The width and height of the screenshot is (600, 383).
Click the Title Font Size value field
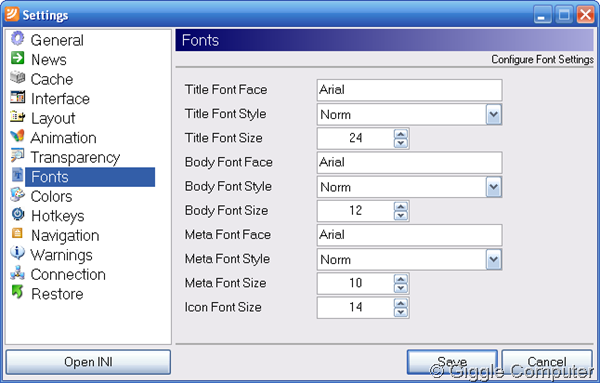[355, 138]
